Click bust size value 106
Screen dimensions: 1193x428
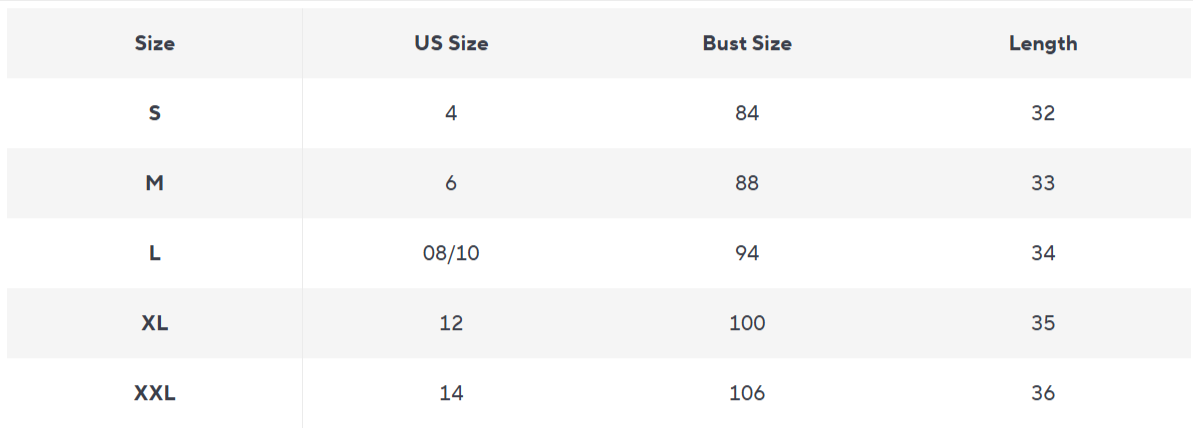[747, 393]
